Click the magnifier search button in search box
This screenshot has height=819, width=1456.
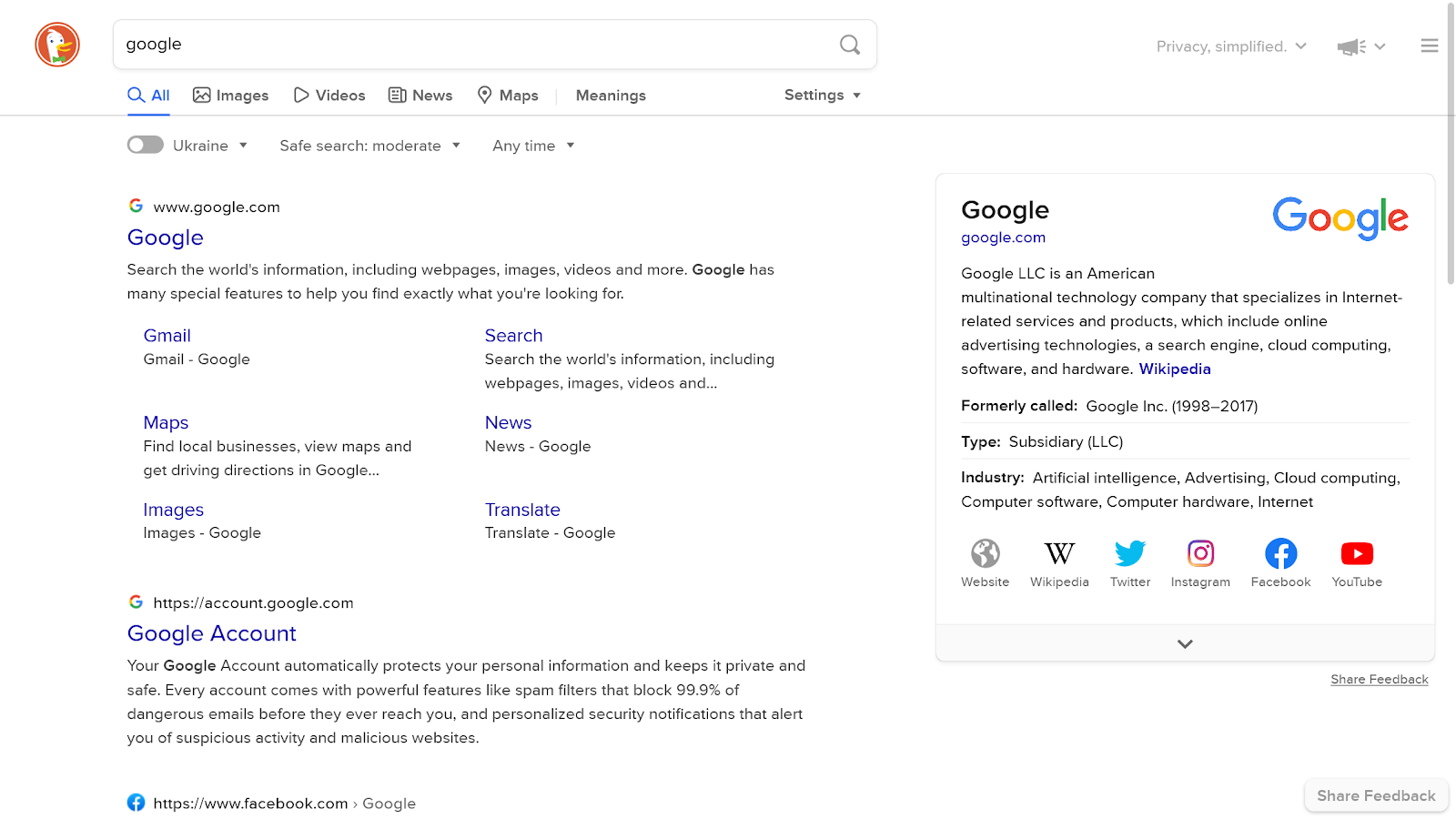(x=849, y=45)
